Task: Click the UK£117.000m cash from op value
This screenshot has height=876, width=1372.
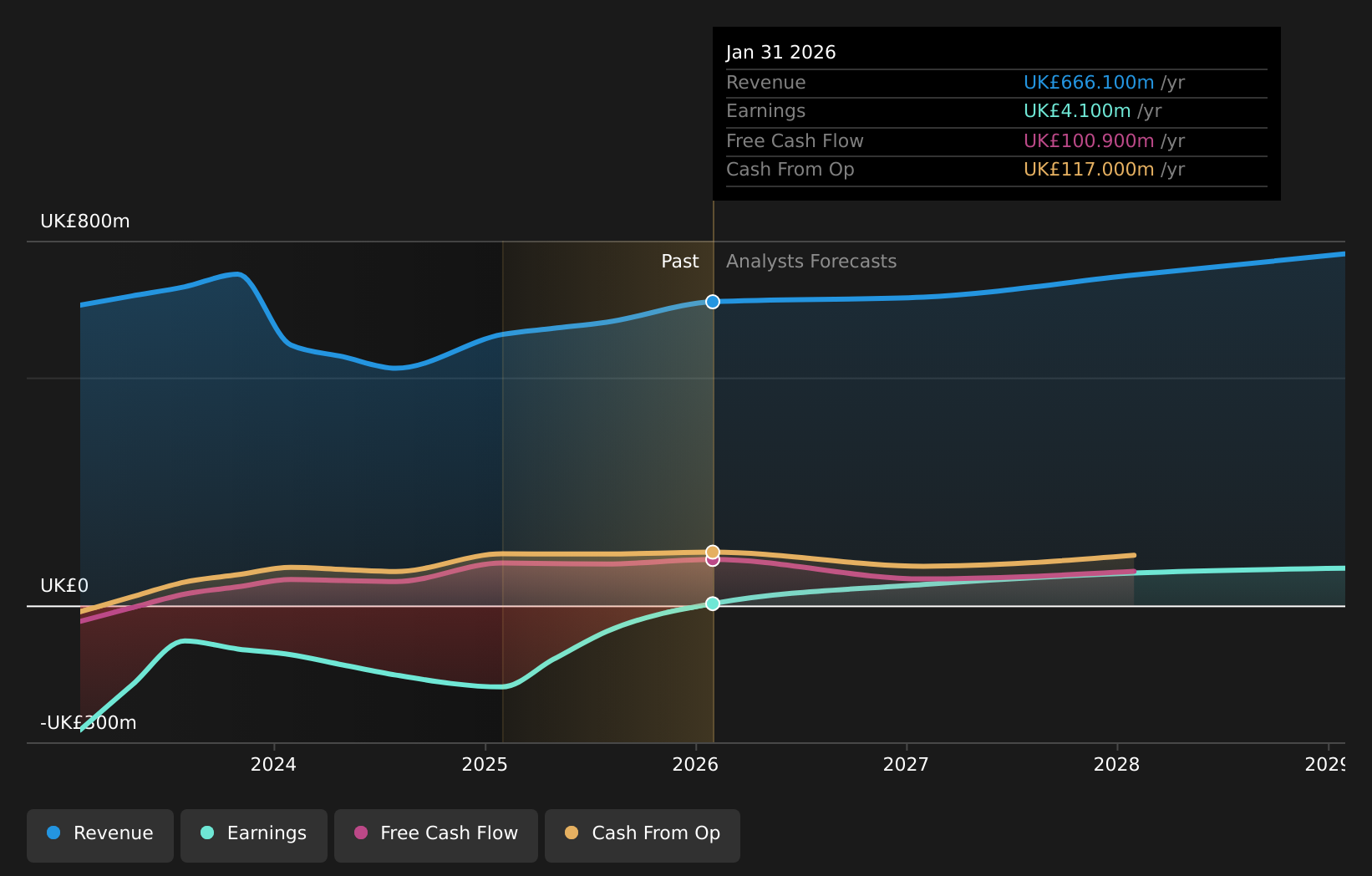Action: (x=1089, y=170)
